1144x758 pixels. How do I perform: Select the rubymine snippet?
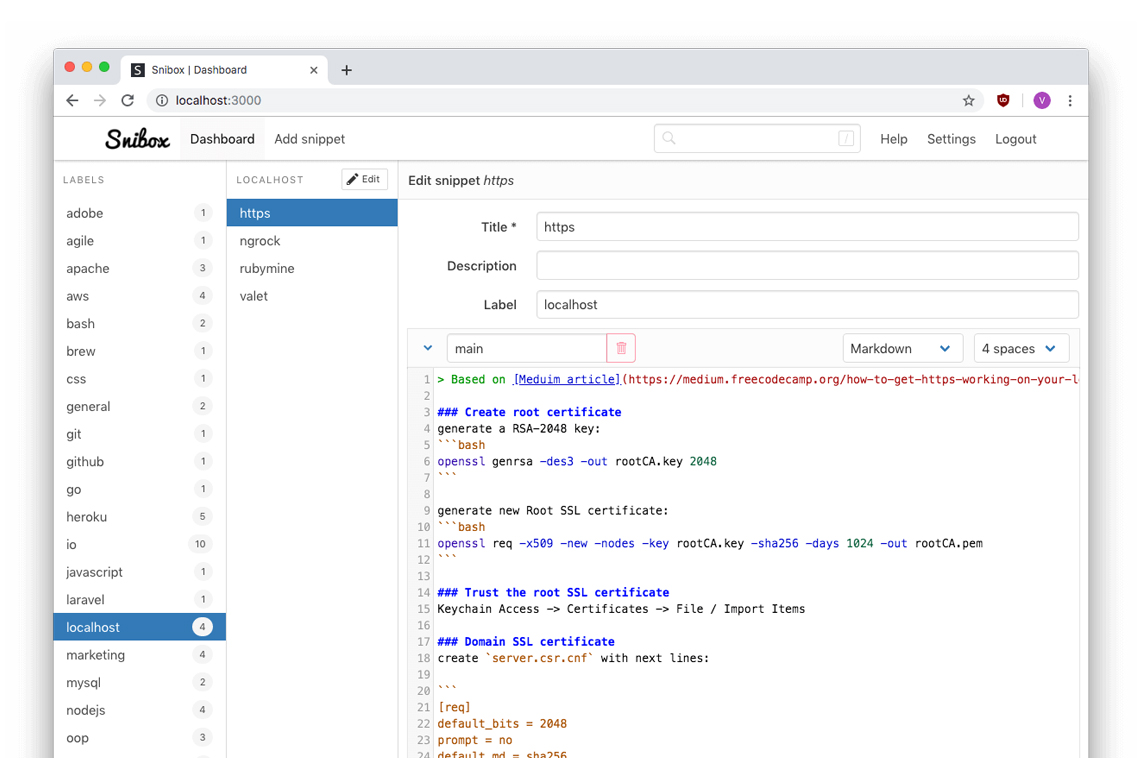(x=312, y=268)
